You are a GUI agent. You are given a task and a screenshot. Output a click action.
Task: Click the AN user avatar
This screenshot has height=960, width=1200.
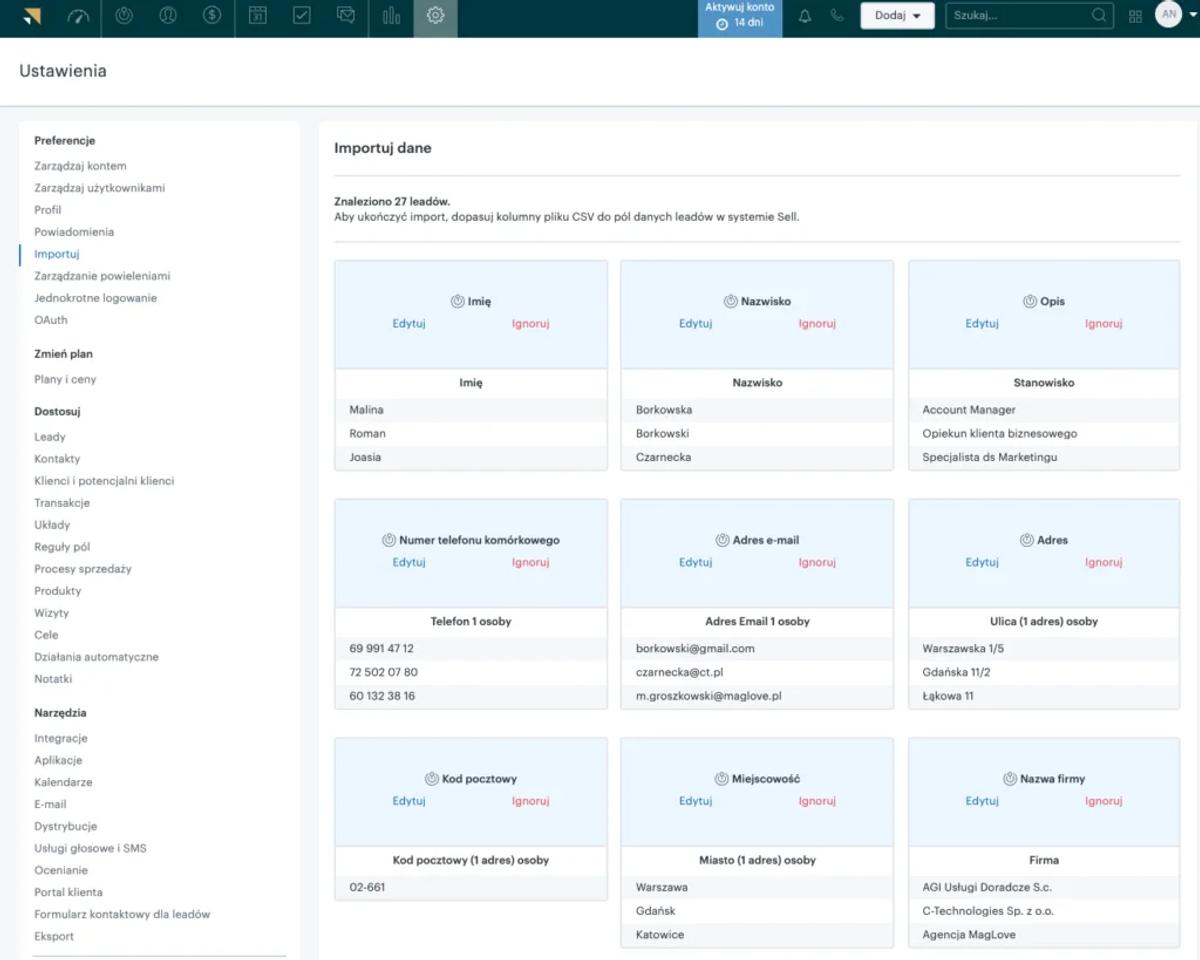pyautogui.click(x=1168, y=14)
